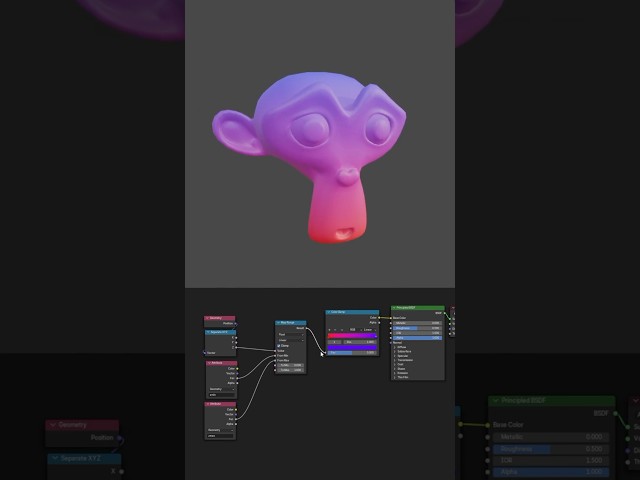The height and width of the screenshot is (480, 640).
Task: Click the To Min field in Map Range
Action: pyautogui.click(x=291, y=365)
